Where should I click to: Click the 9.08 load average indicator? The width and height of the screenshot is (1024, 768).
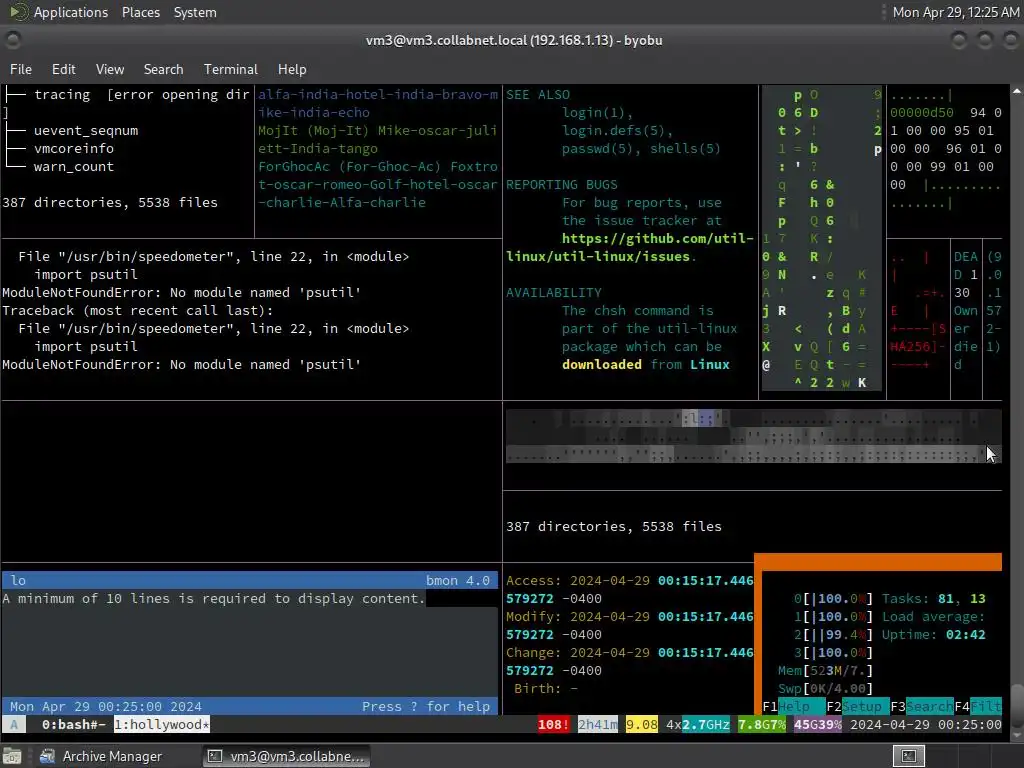click(x=641, y=725)
